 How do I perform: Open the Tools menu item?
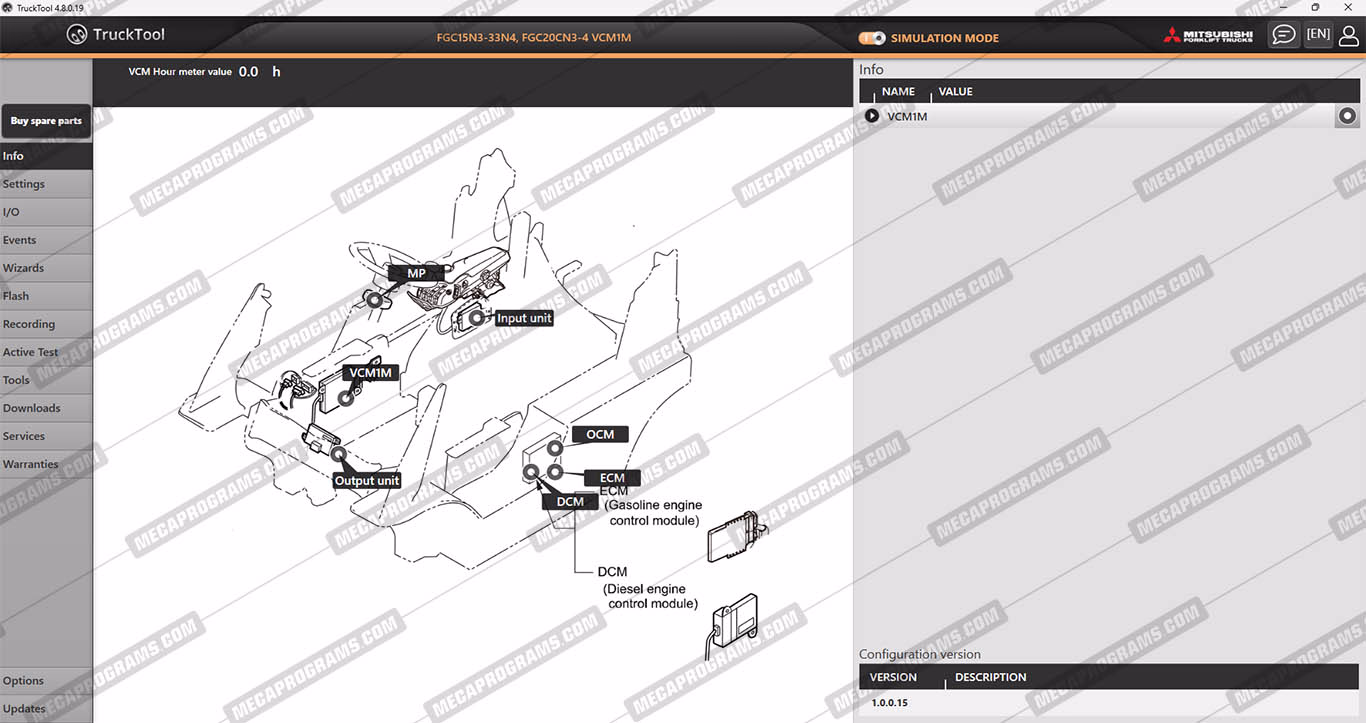(46, 380)
